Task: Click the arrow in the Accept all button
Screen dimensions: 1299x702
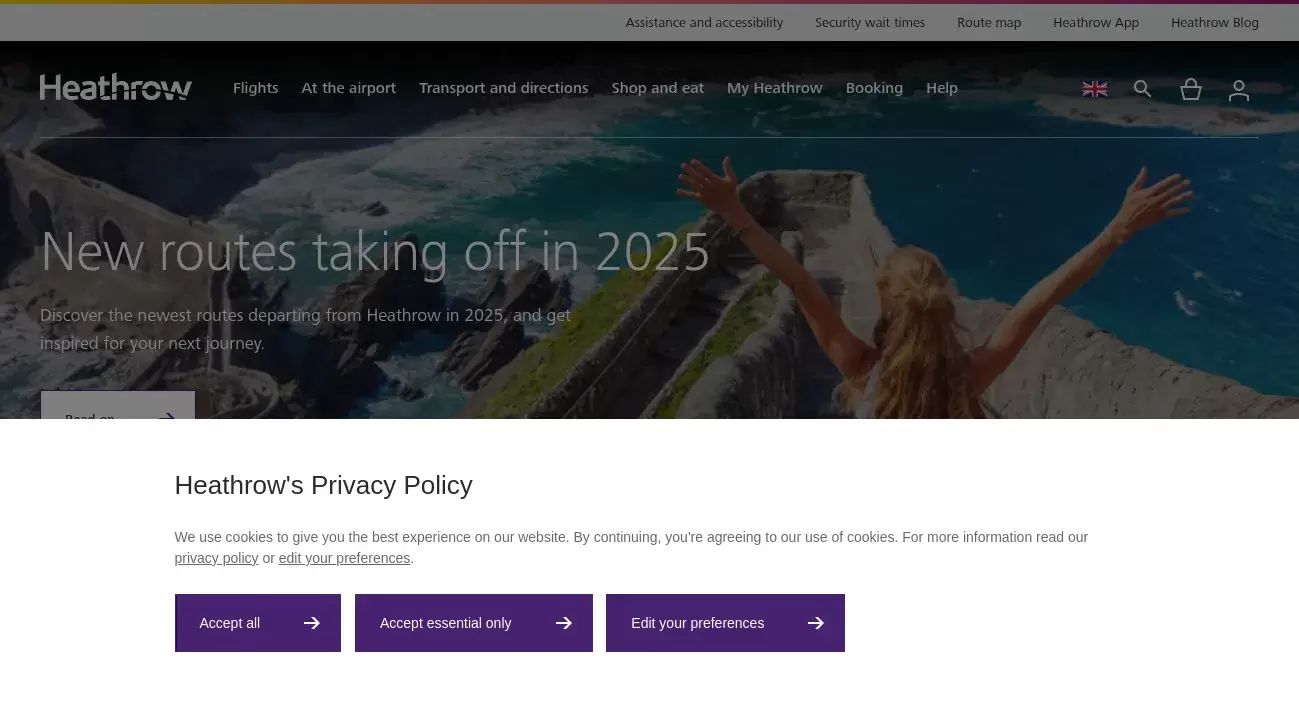Action: [312, 623]
